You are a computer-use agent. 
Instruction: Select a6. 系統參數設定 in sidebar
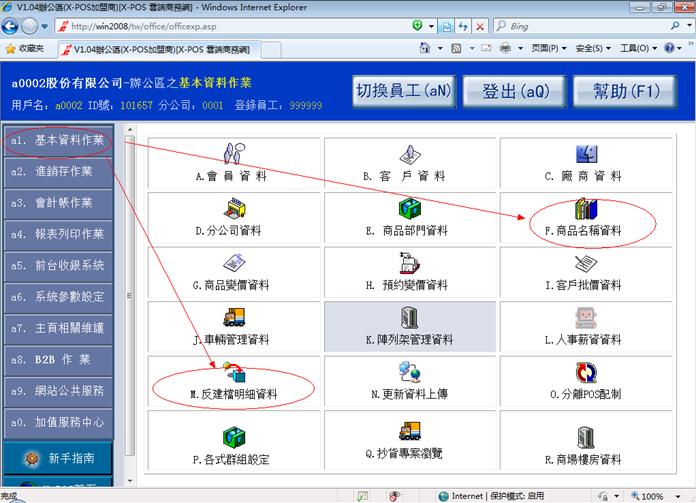coord(60,297)
